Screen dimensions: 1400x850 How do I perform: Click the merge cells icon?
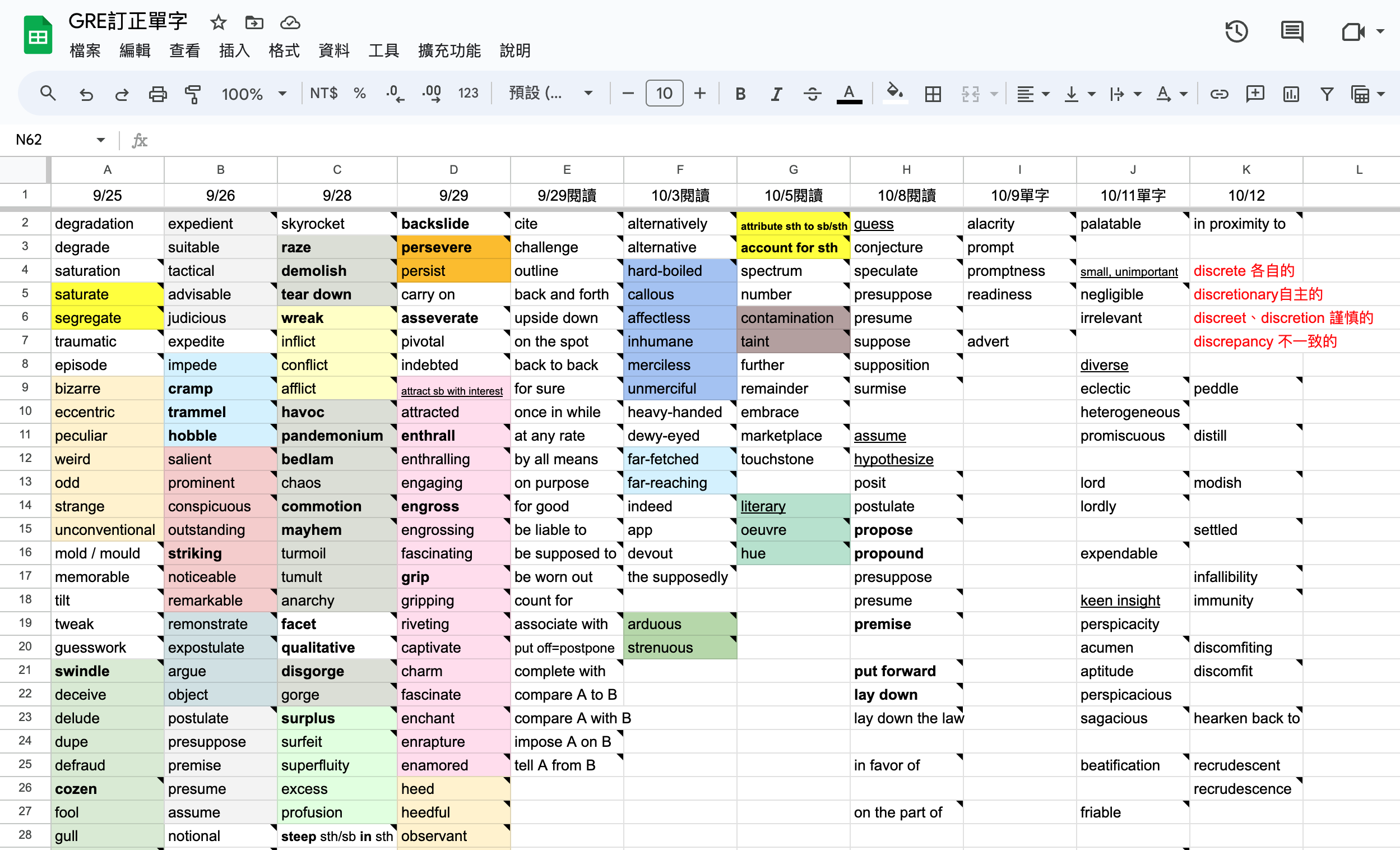pyautogui.click(x=970, y=94)
